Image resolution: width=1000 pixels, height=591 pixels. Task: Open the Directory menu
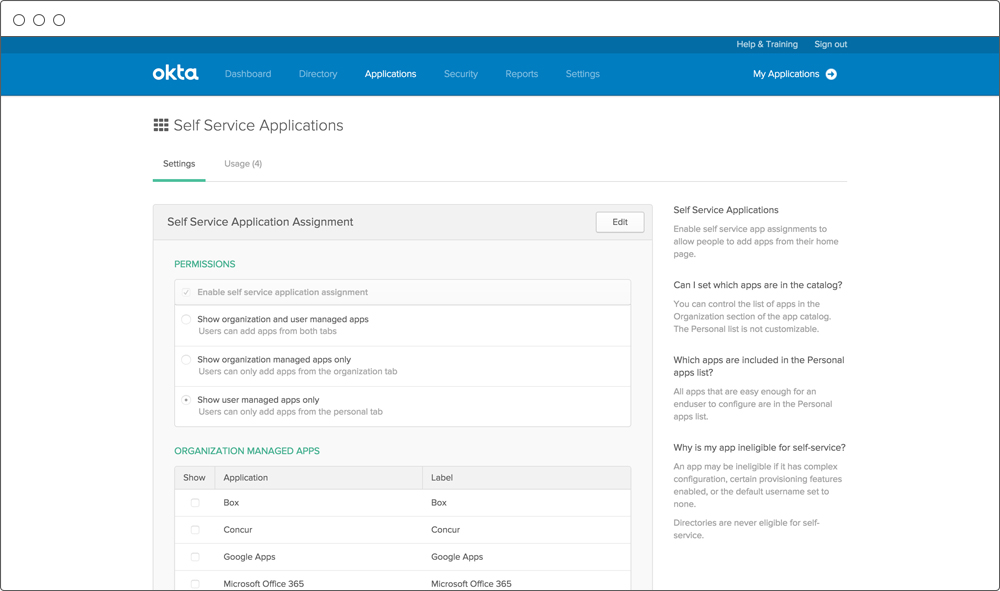point(317,73)
